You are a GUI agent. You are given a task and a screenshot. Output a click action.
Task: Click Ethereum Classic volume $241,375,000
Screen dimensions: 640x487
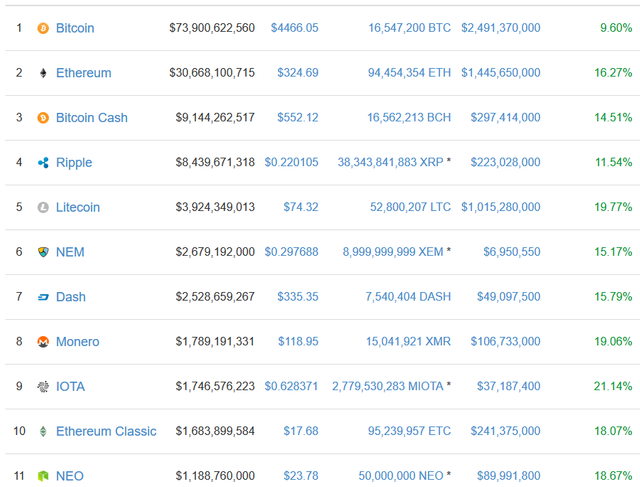[x=505, y=431]
